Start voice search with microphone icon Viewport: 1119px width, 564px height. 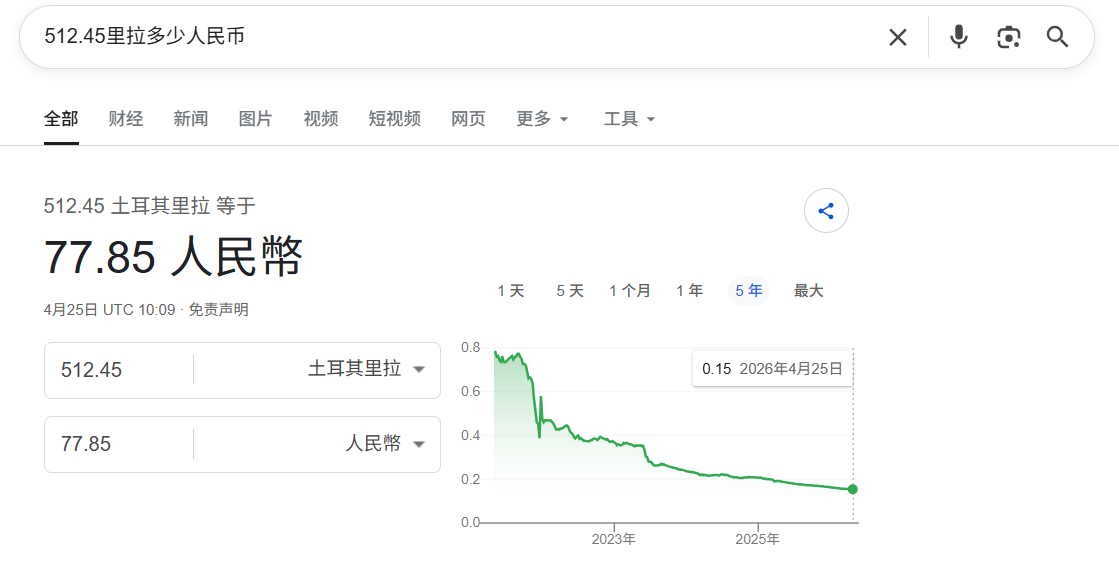tap(958, 38)
